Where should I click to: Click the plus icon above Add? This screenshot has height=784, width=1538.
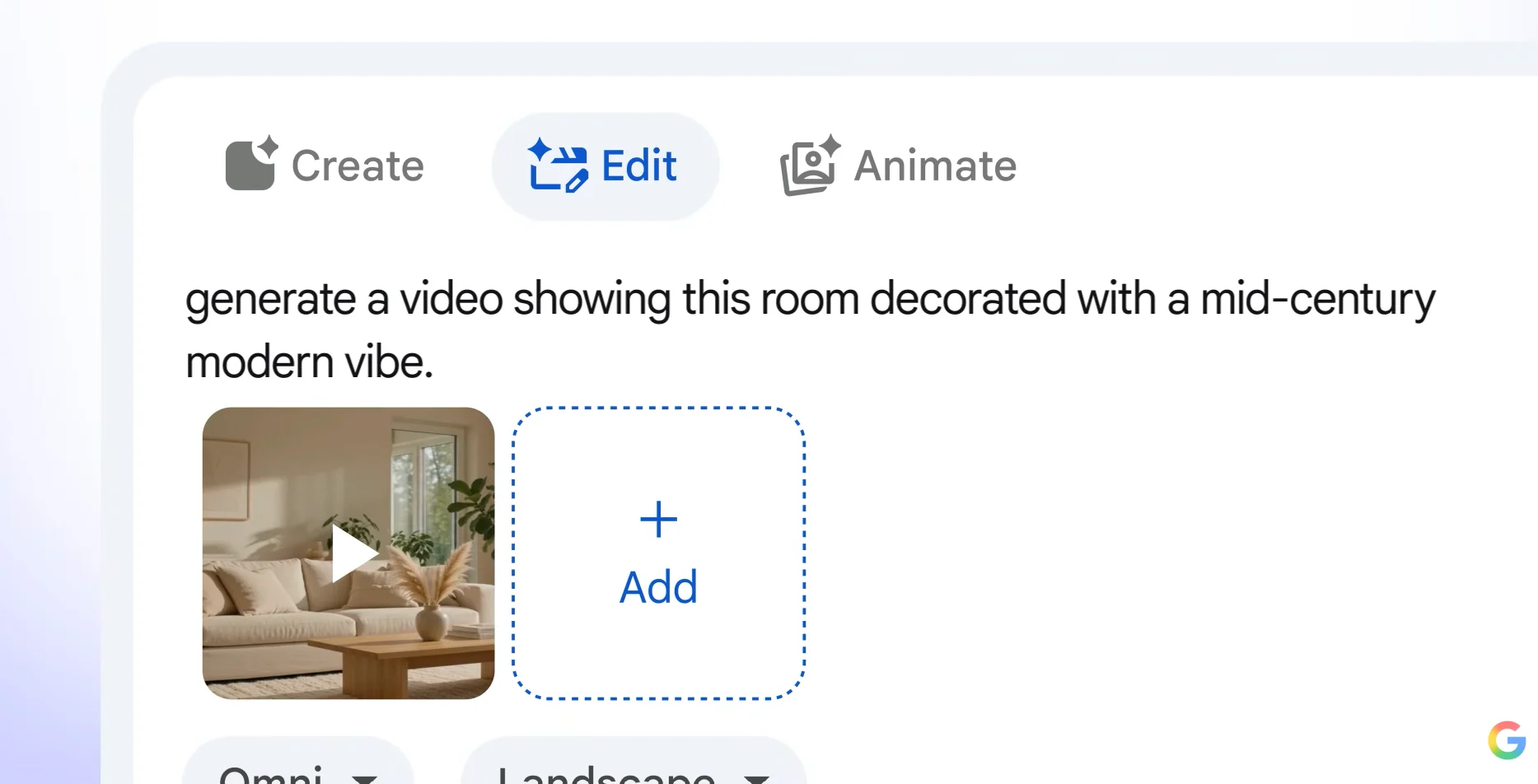658,520
